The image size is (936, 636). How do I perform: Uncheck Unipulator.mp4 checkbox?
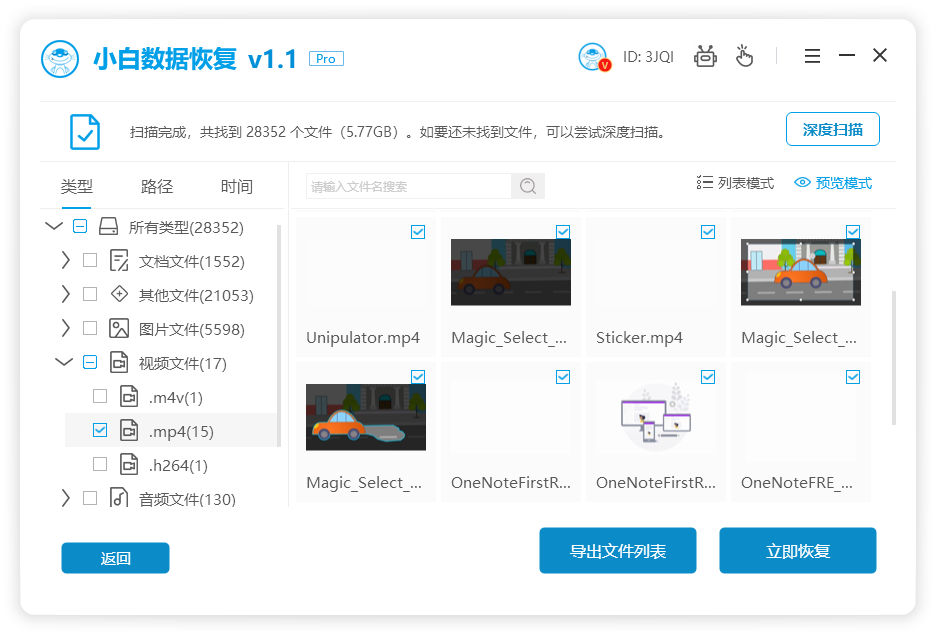pyautogui.click(x=418, y=232)
